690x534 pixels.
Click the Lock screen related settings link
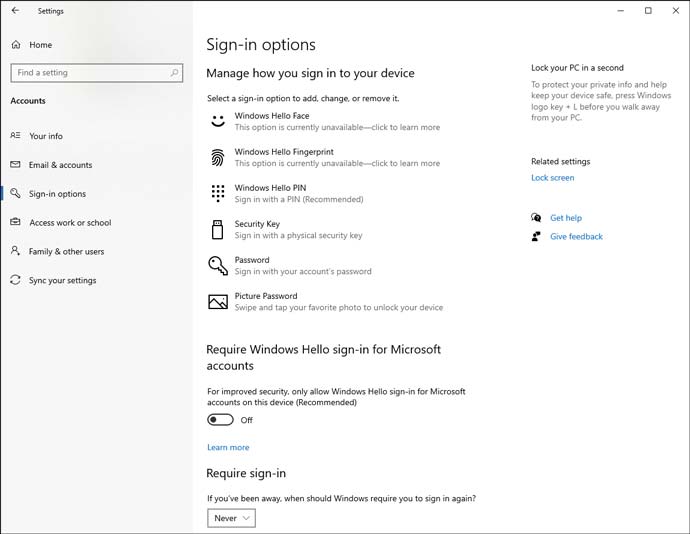click(x=553, y=178)
